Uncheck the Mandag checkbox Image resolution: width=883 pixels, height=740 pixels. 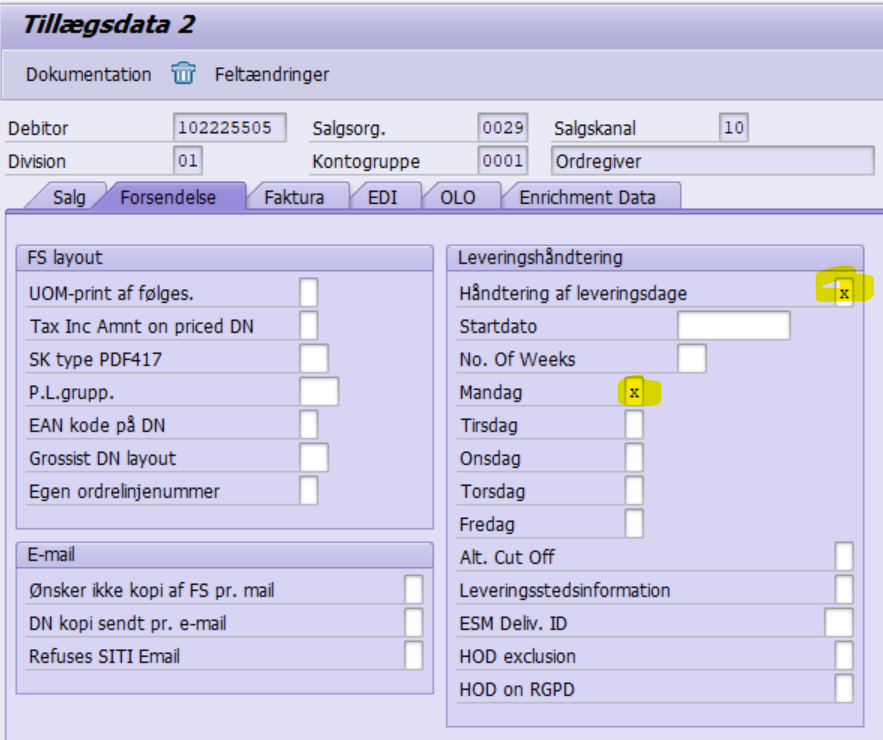(x=634, y=393)
